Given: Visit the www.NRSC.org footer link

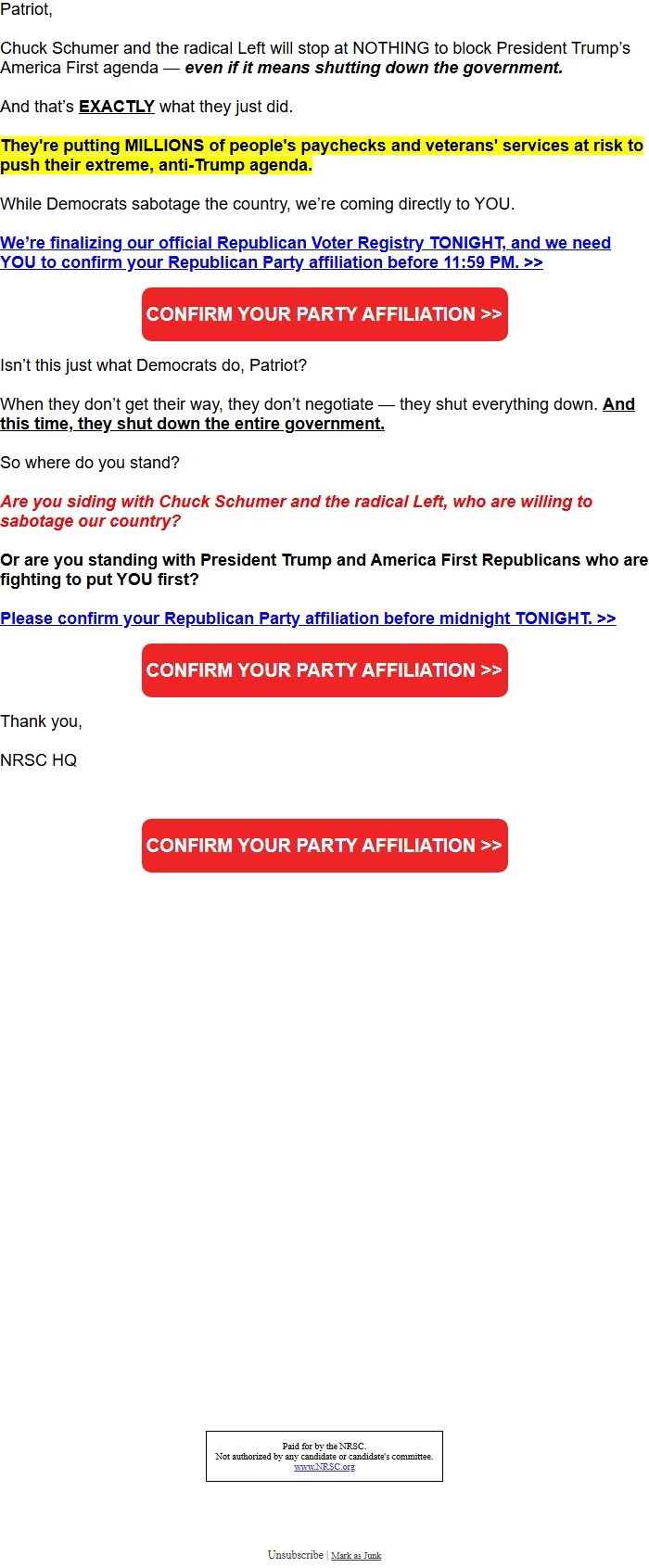Looking at the screenshot, I should point(324,1467).
